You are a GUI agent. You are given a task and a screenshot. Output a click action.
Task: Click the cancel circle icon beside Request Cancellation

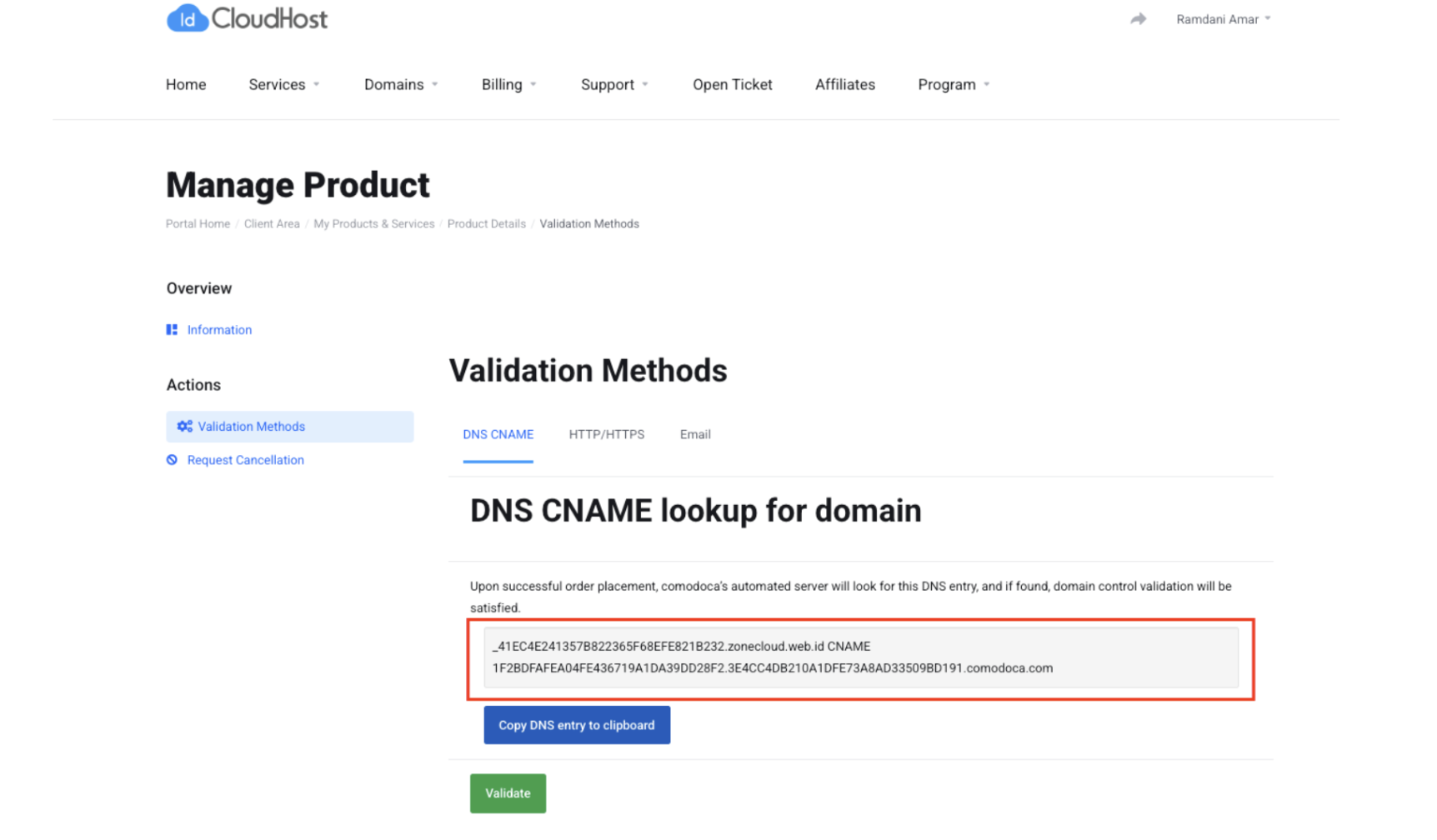pos(172,460)
